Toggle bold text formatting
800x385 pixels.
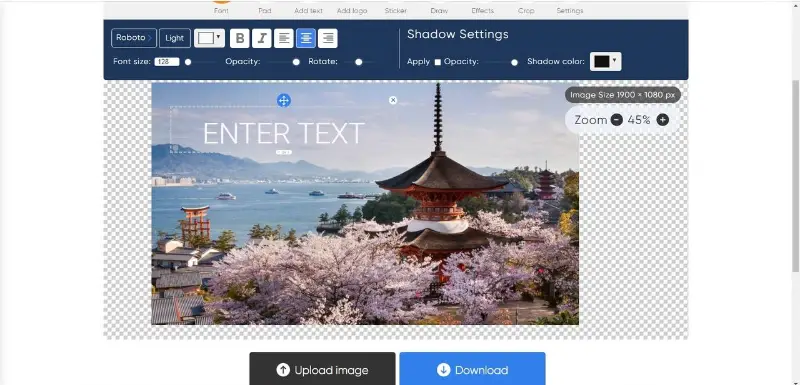tap(240, 38)
